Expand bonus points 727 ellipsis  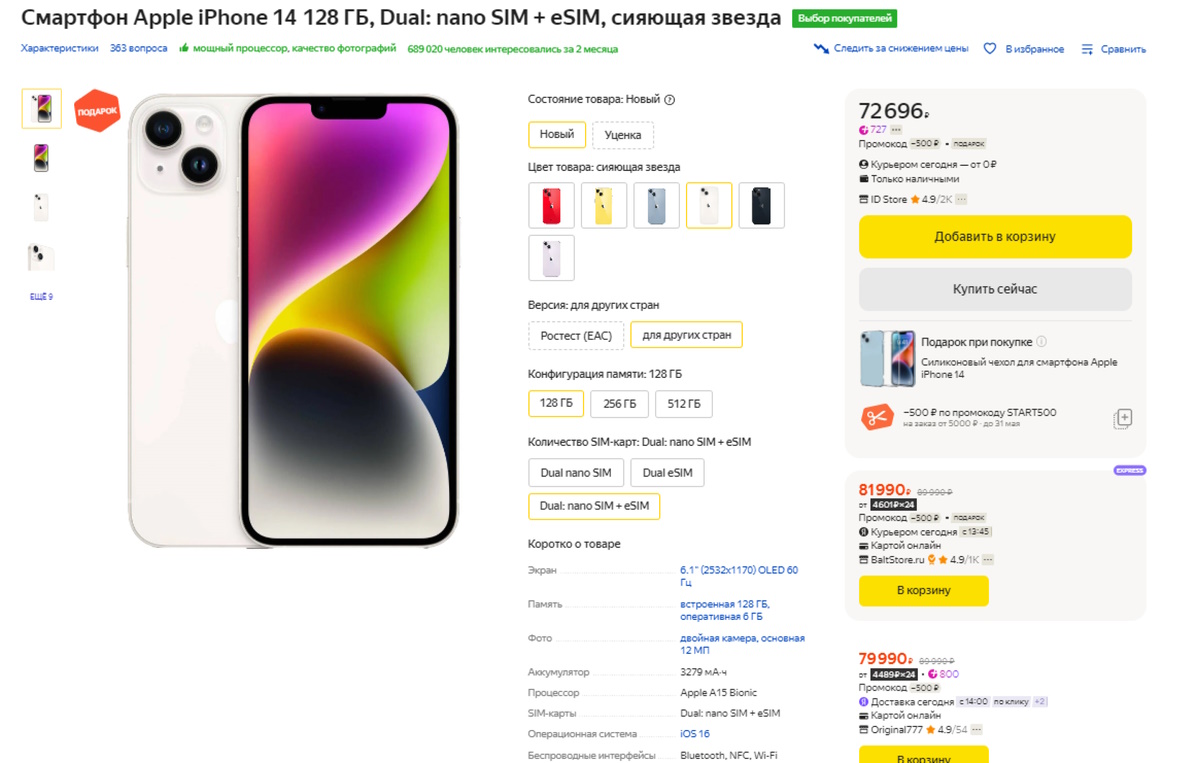click(896, 130)
